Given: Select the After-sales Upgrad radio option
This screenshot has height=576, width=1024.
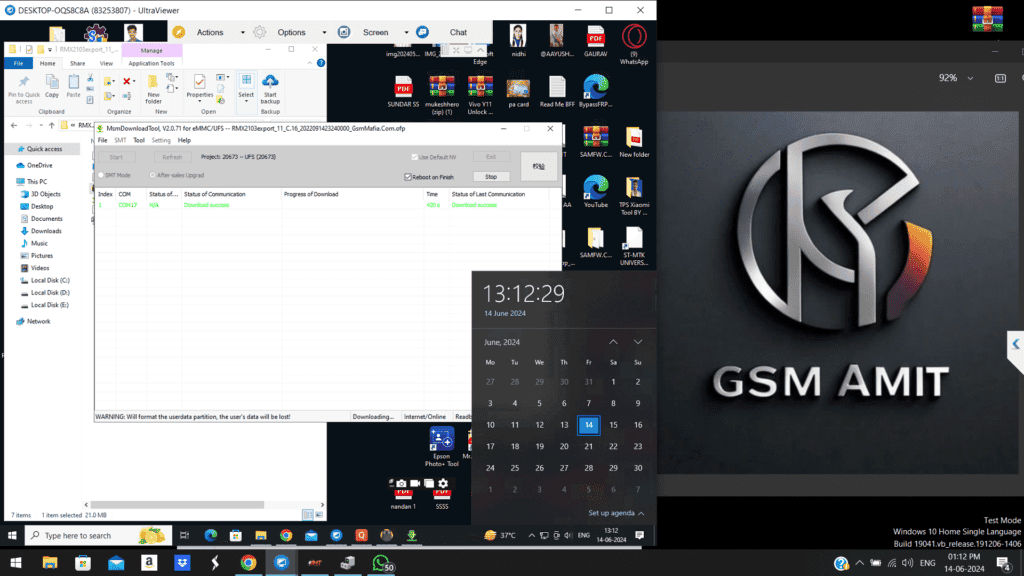Looking at the screenshot, I should (153, 175).
